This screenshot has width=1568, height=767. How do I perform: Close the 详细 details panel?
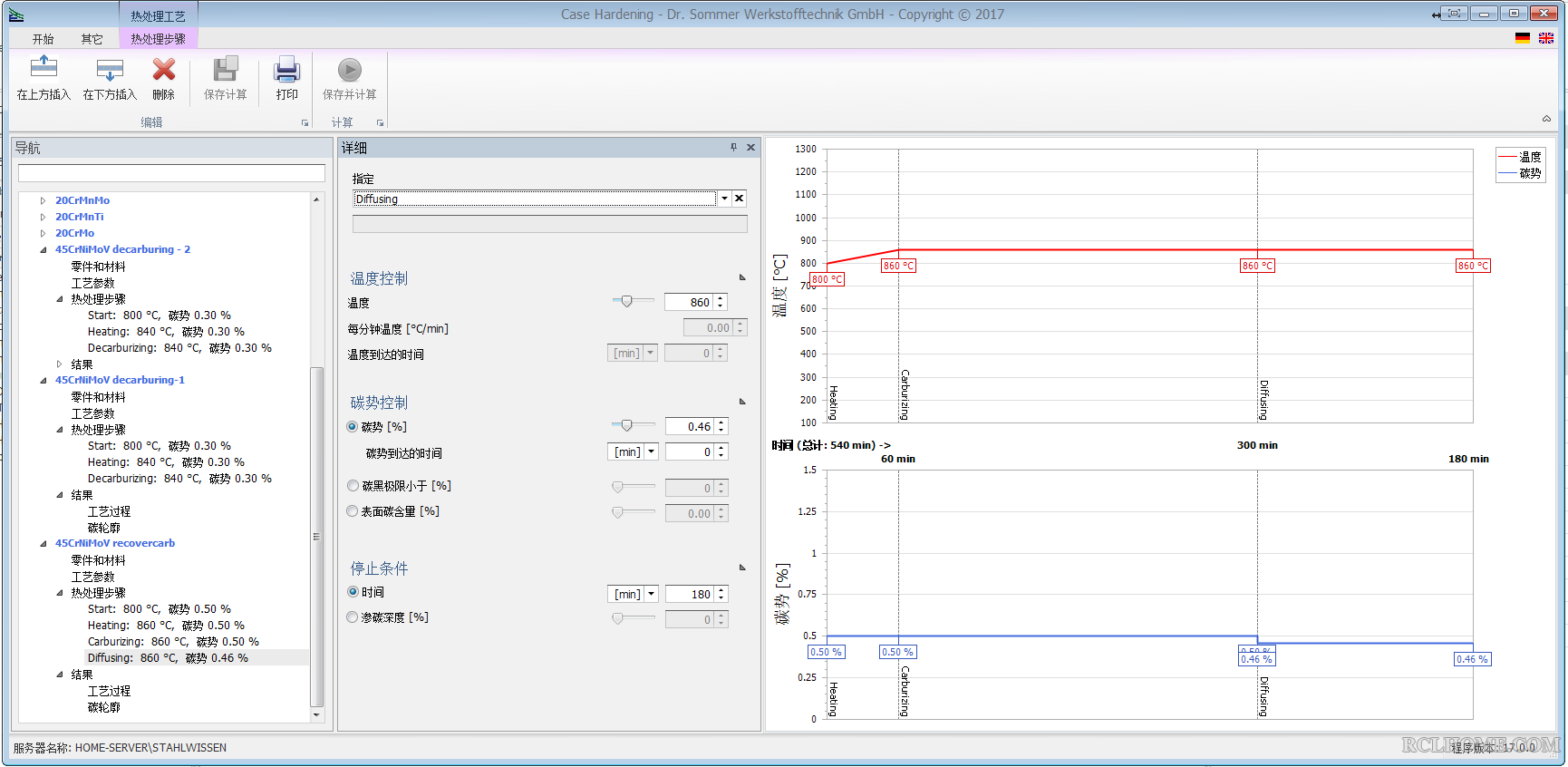point(750,147)
